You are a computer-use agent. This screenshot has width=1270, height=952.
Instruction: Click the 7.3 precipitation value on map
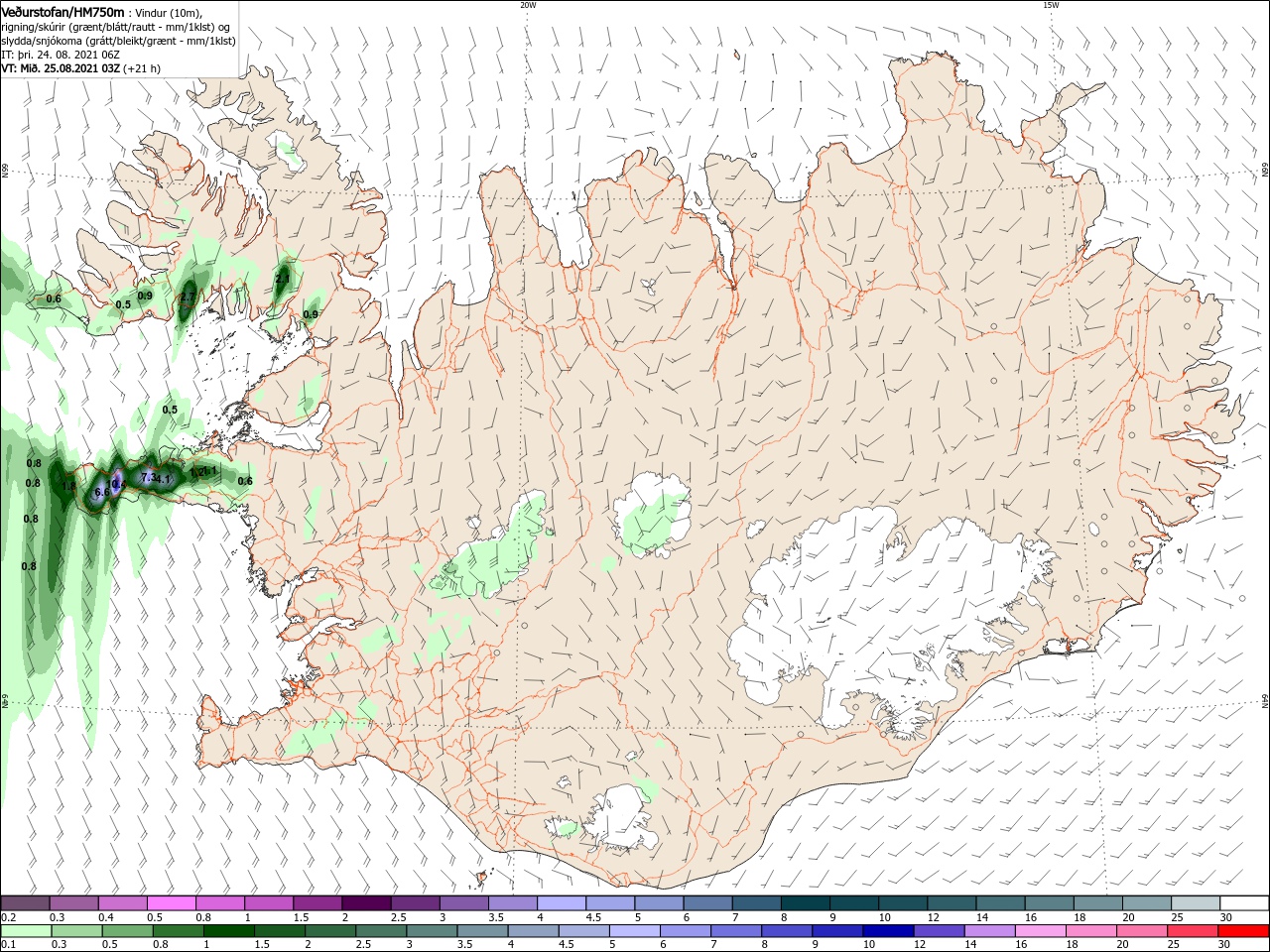(x=149, y=477)
